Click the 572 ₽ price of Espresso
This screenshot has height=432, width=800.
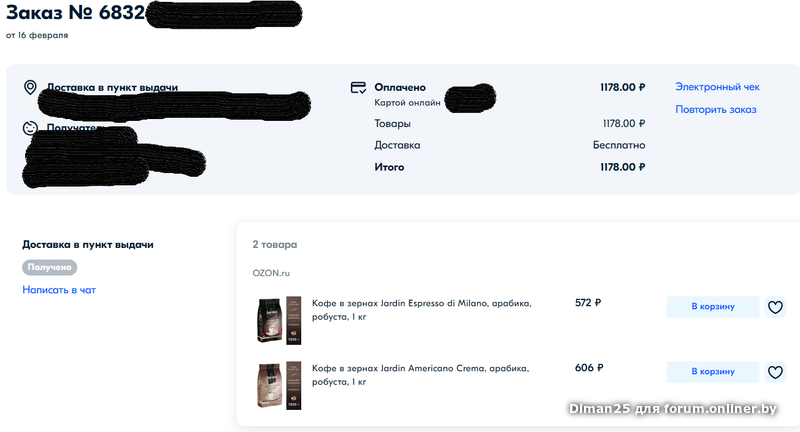pyautogui.click(x=588, y=302)
